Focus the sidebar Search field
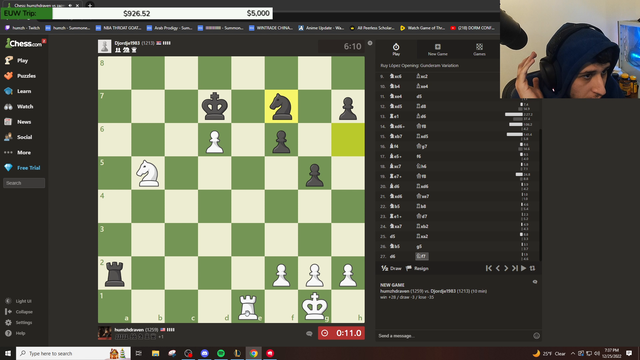Viewport: 640px width, 360px height. (24, 183)
